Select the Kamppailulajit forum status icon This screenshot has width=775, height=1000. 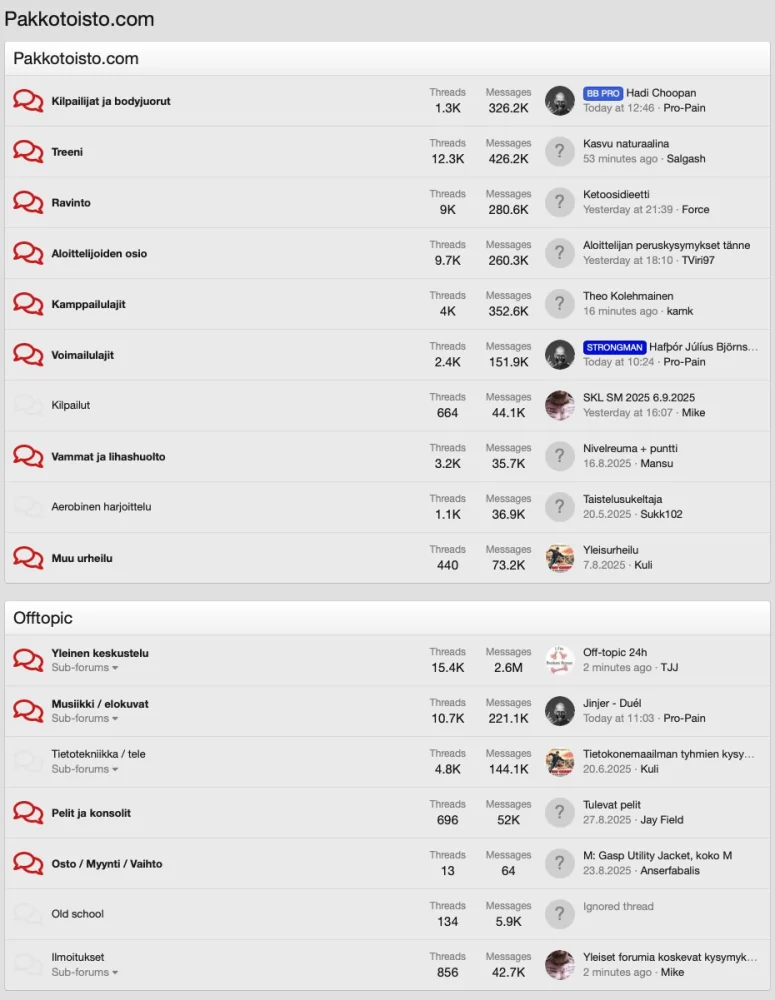coord(28,304)
